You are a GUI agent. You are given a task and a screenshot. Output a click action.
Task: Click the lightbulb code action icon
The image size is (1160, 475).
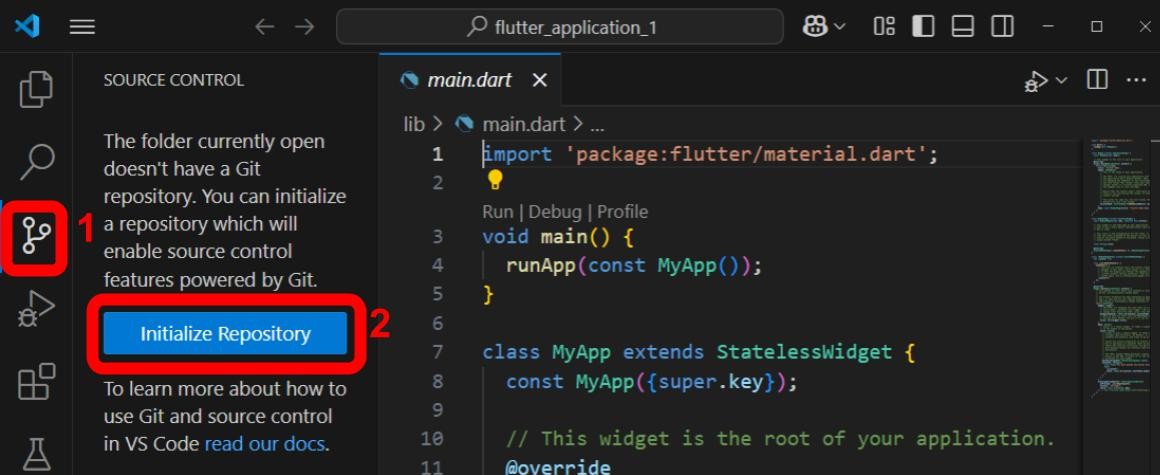pyautogui.click(x=494, y=180)
